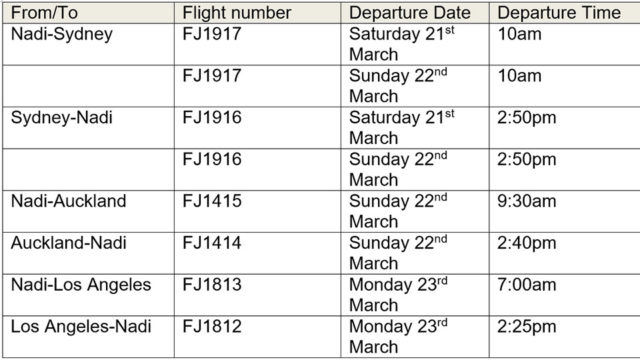Click the Nadi-Sydney route cell

click(x=89, y=44)
